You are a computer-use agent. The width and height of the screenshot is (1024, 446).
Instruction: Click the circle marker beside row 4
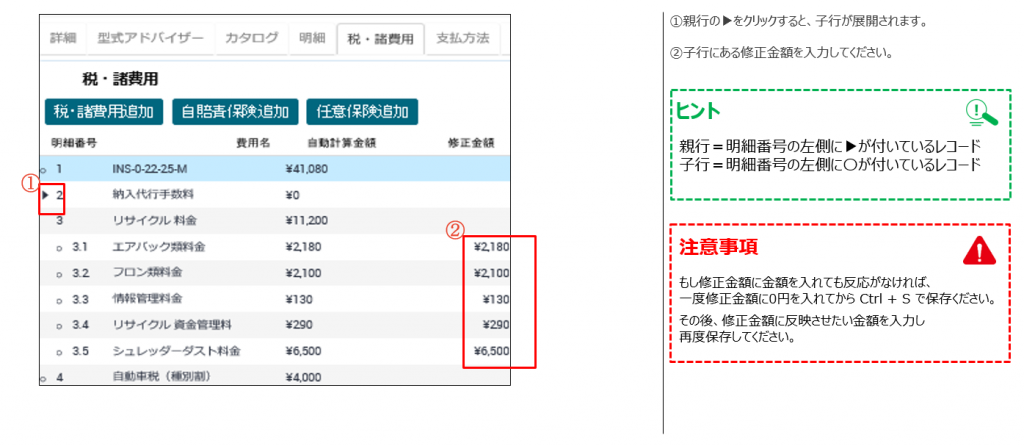[43, 379]
